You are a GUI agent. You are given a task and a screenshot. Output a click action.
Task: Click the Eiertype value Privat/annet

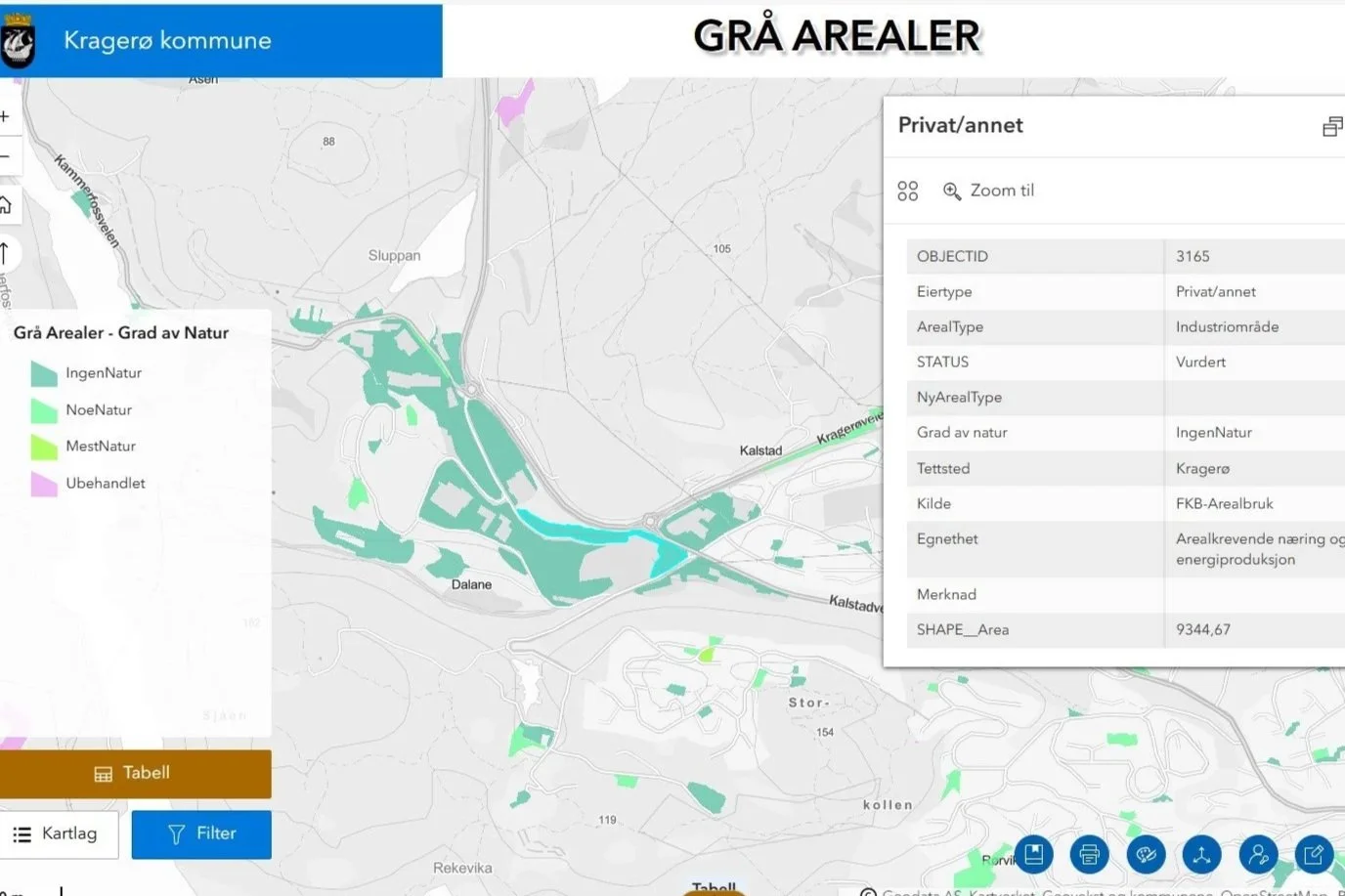click(1216, 291)
